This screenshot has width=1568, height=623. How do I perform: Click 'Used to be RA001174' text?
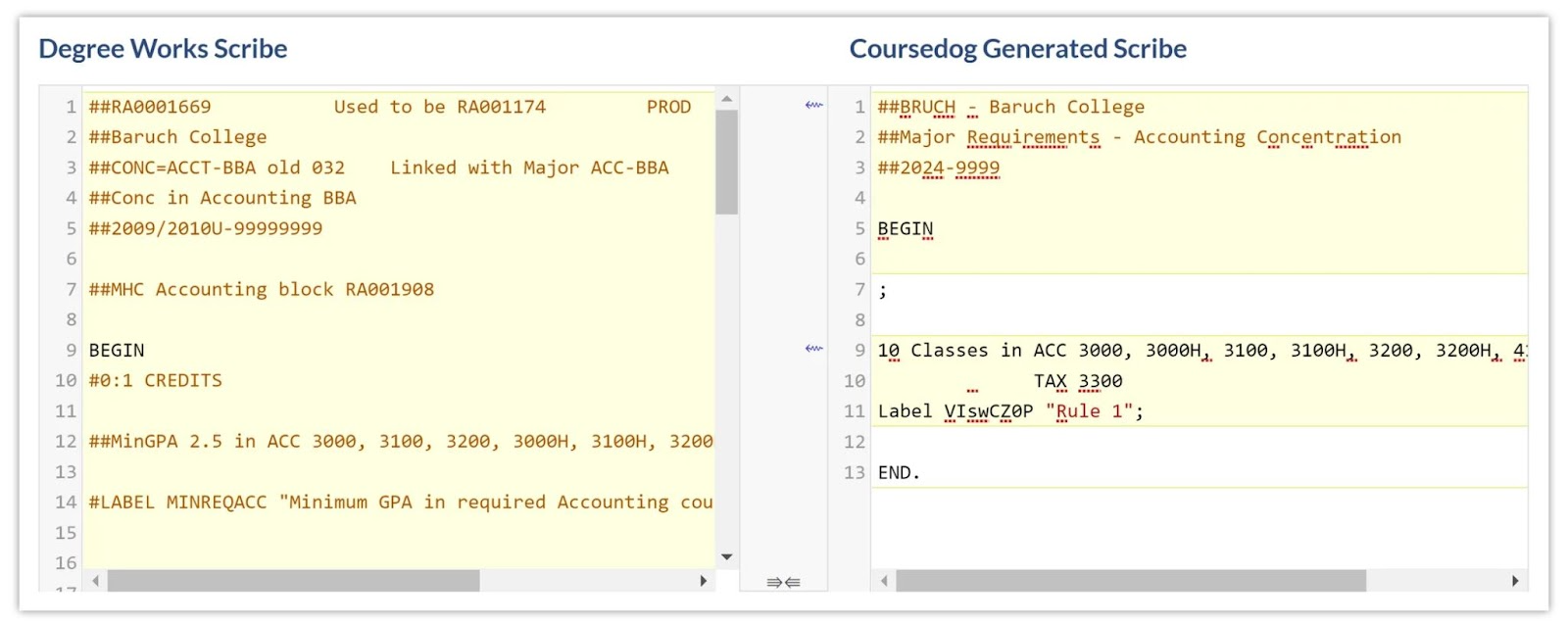[x=440, y=107]
